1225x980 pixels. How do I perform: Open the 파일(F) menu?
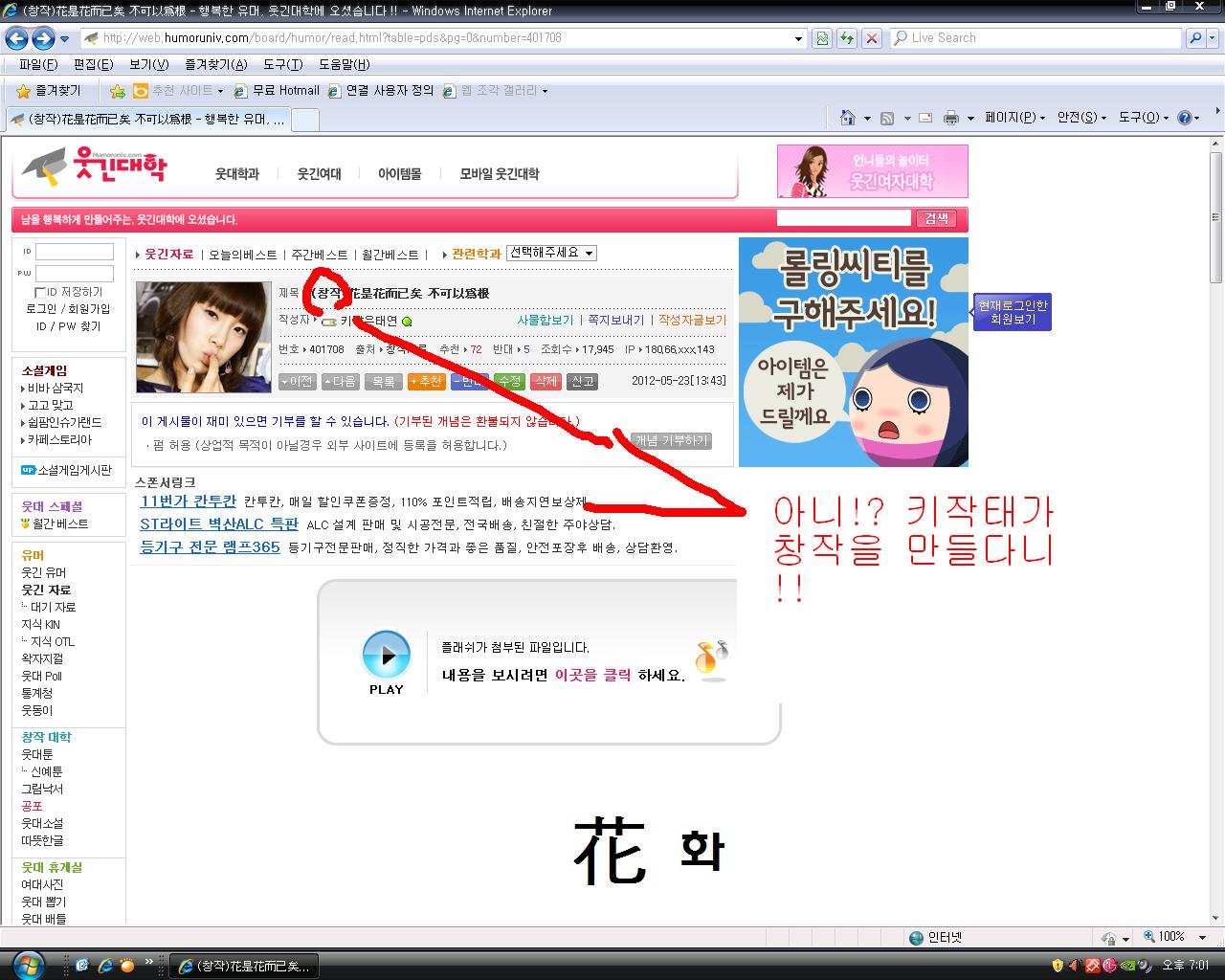[38, 64]
